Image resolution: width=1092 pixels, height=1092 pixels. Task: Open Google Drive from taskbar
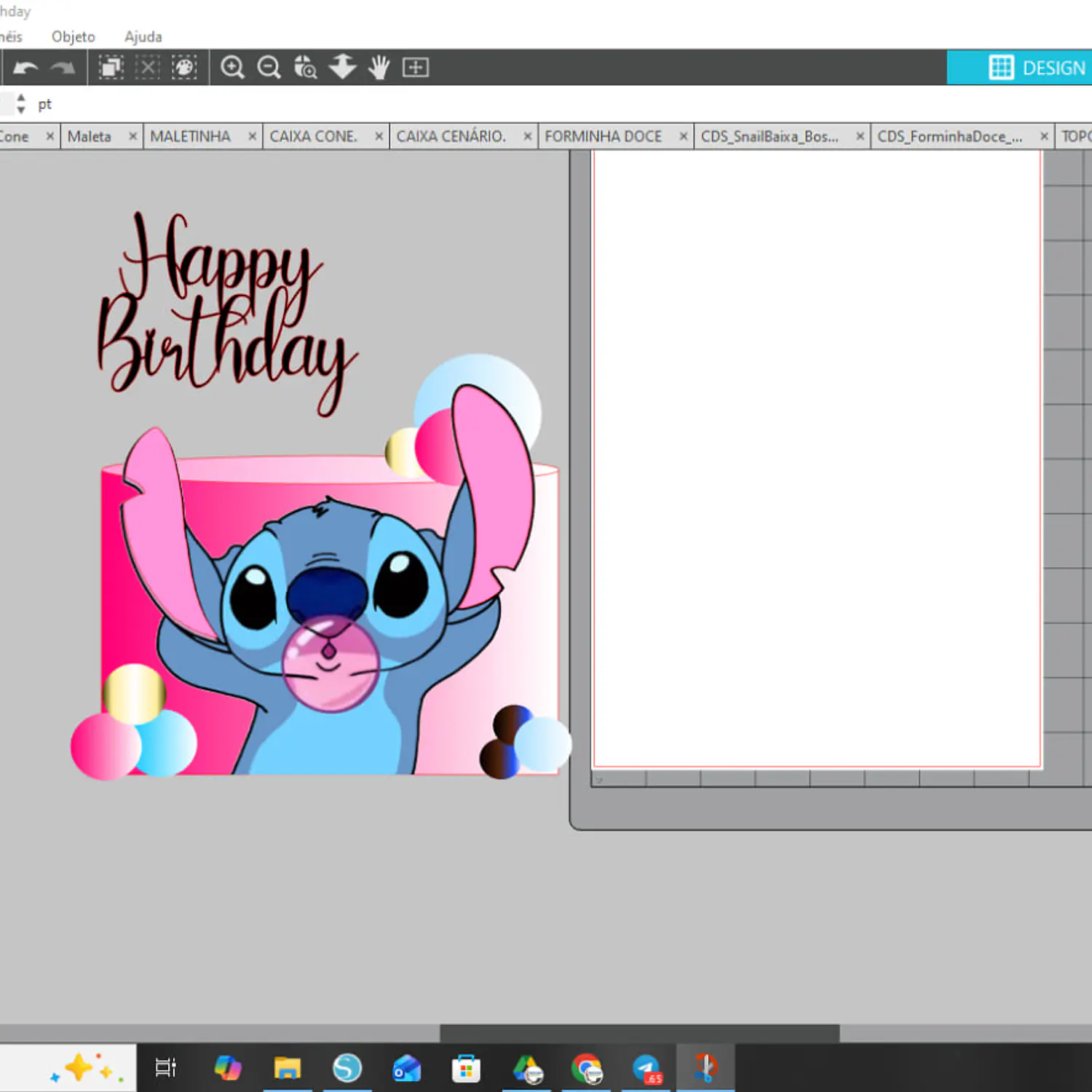click(x=527, y=1068)
